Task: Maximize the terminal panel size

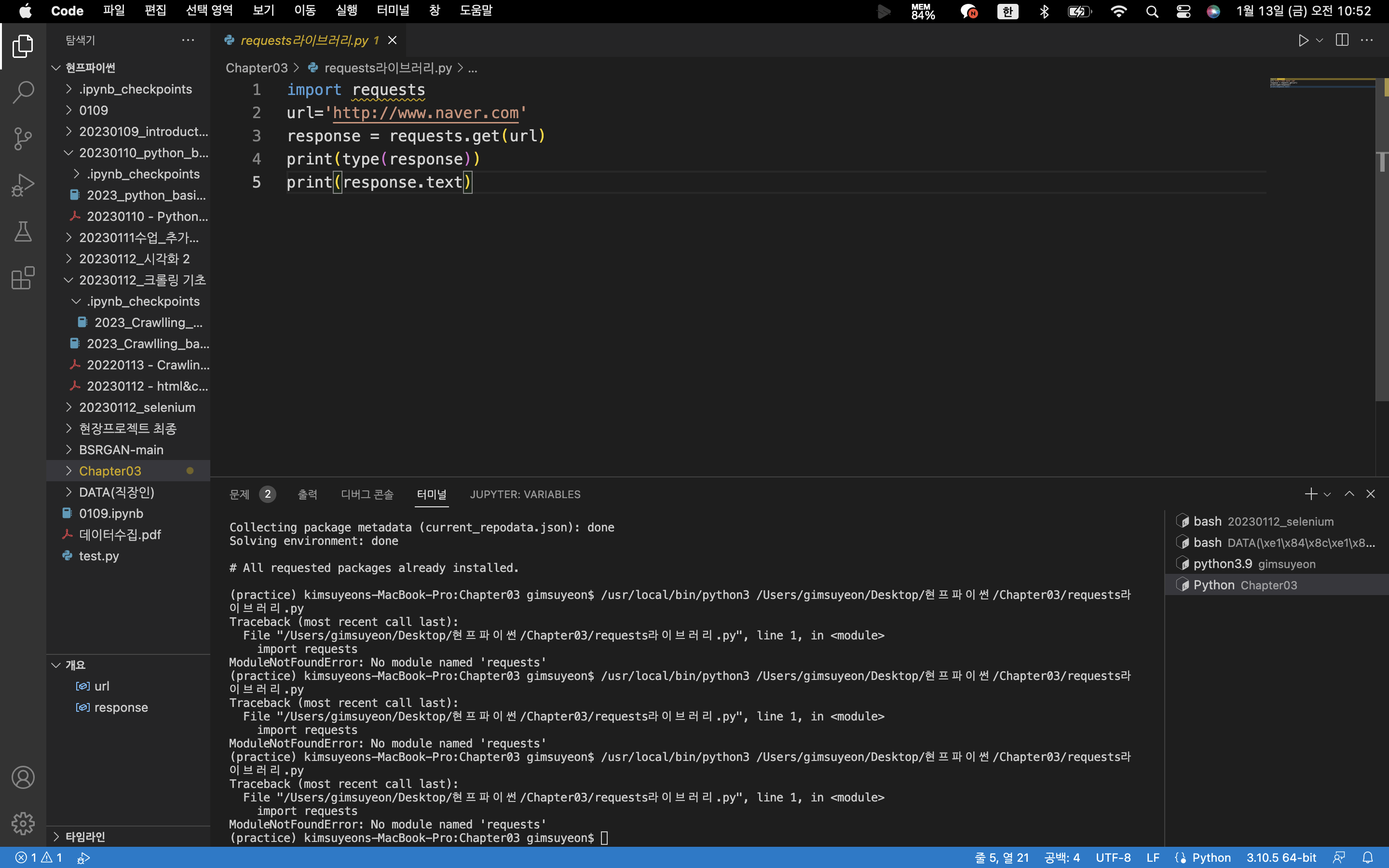Action: click(x=1349, y=494)
